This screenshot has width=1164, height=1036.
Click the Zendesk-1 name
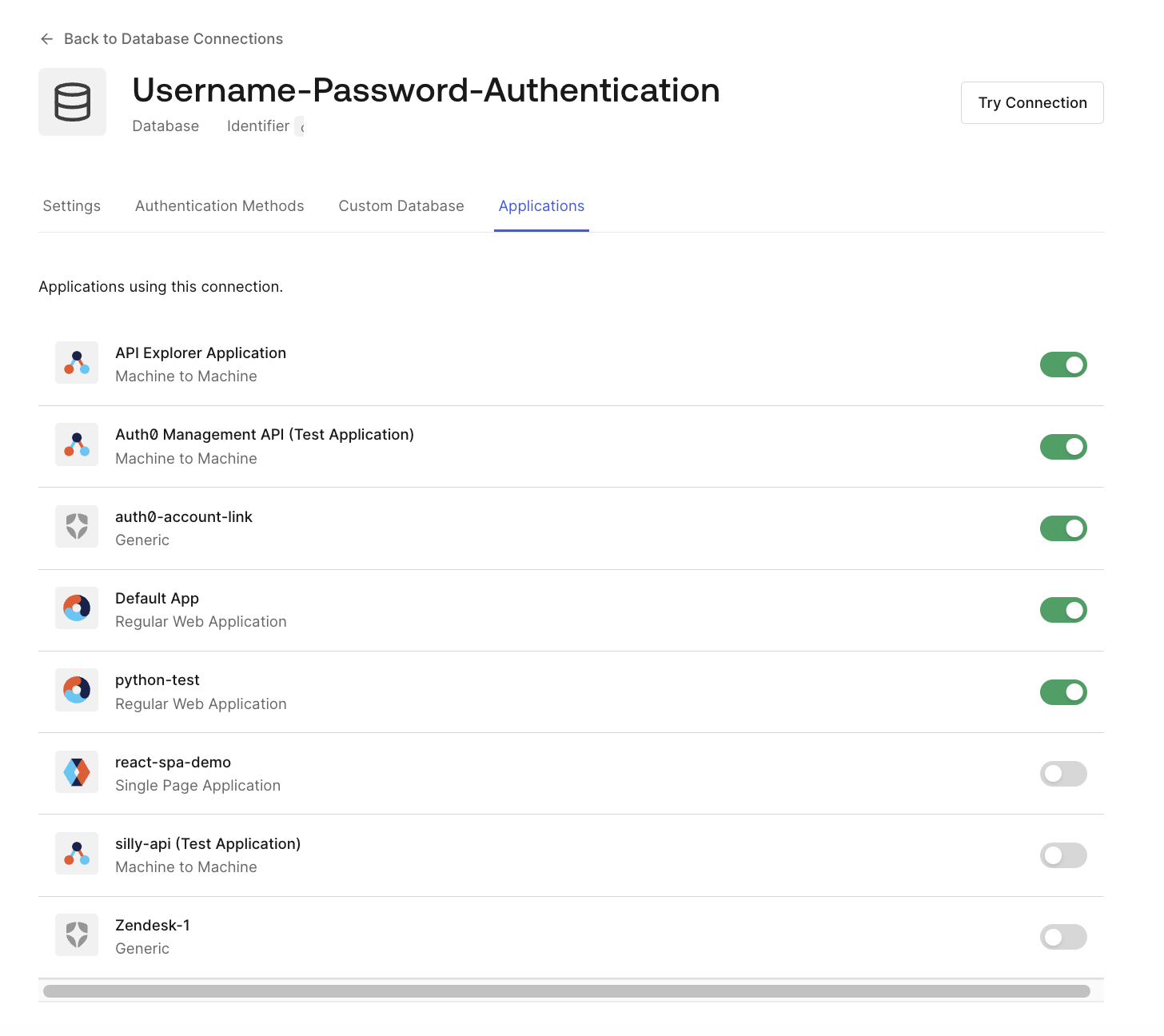[153, 926]
